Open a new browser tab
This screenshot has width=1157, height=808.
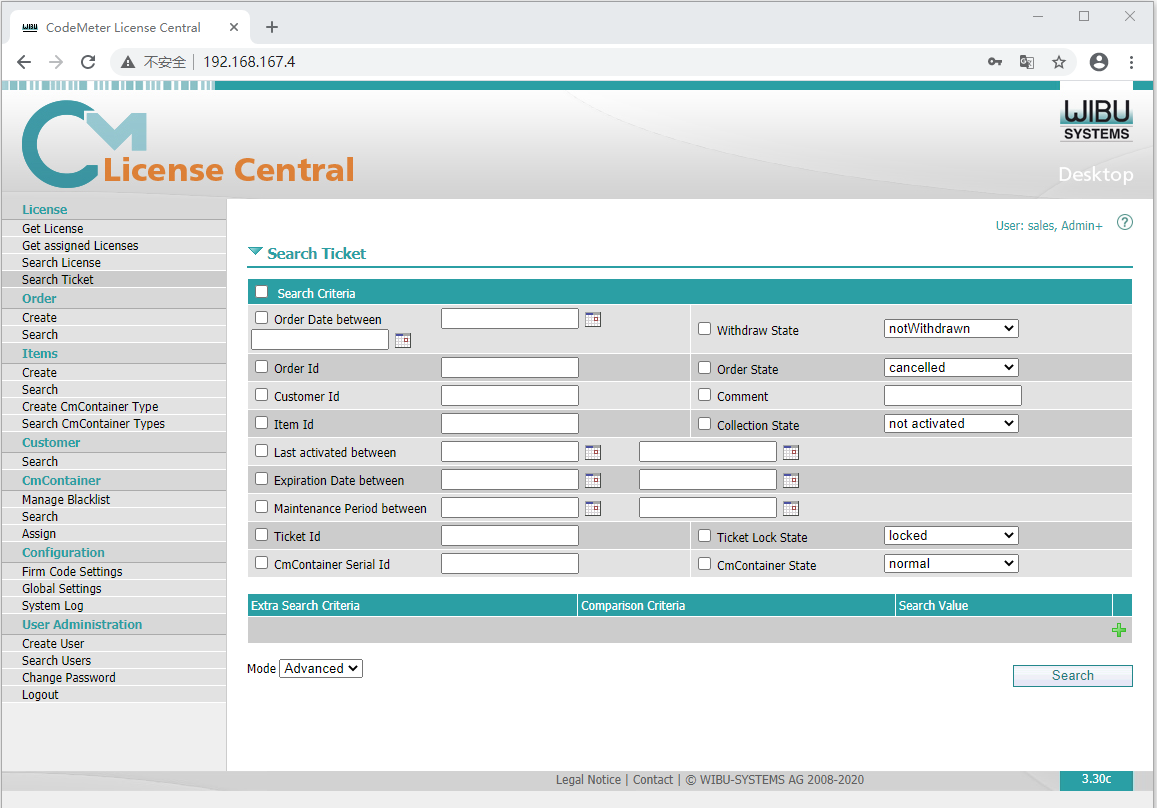(272, 27)
